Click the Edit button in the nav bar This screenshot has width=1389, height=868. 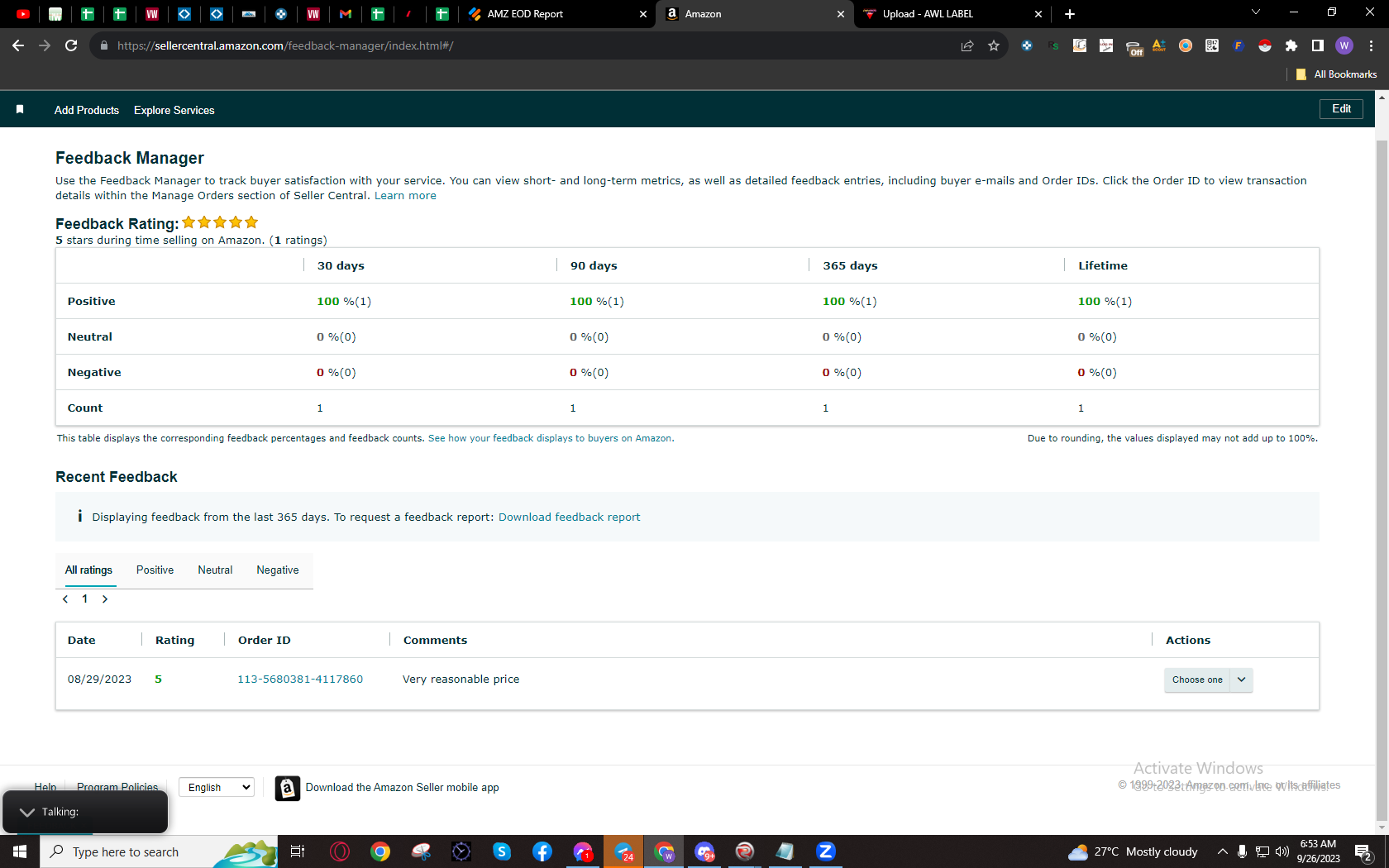coord(1341,109)
